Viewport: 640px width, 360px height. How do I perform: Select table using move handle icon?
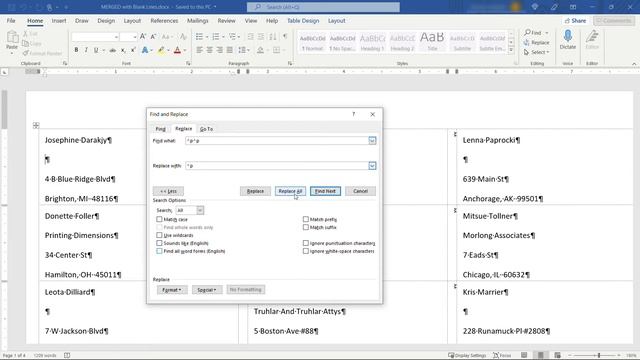(36, 125)
